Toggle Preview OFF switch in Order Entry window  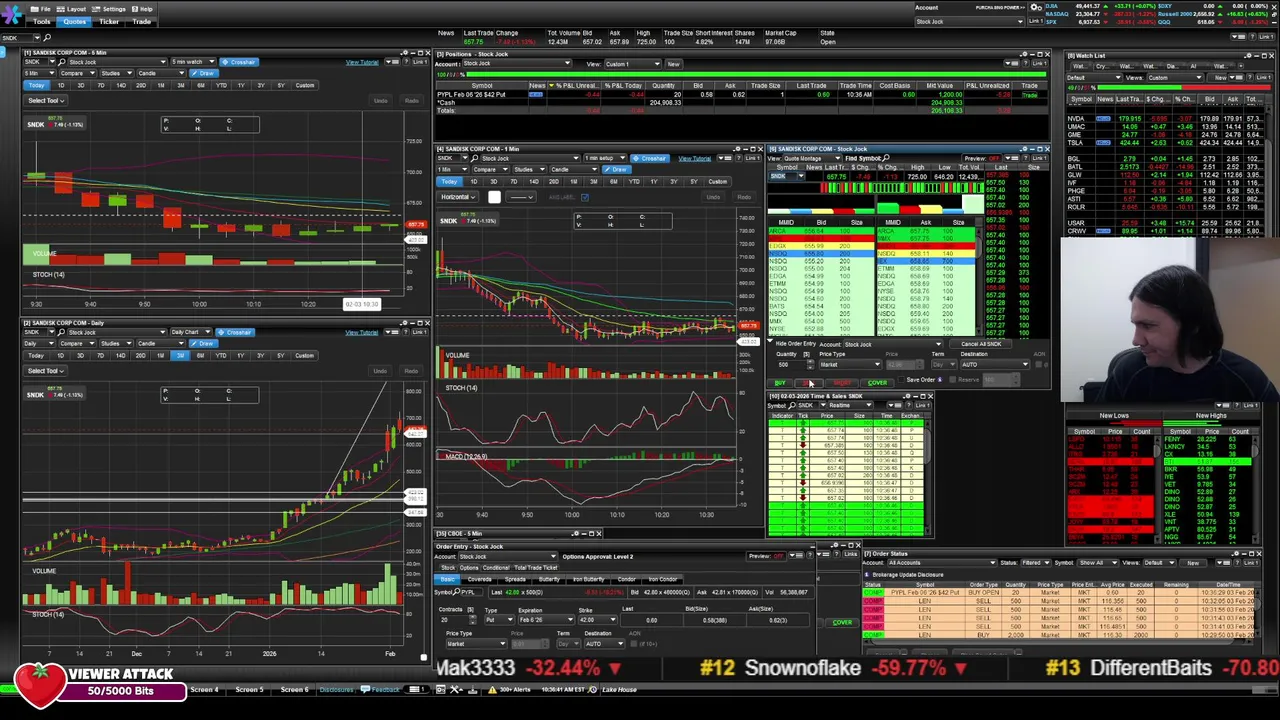[777, 557]
